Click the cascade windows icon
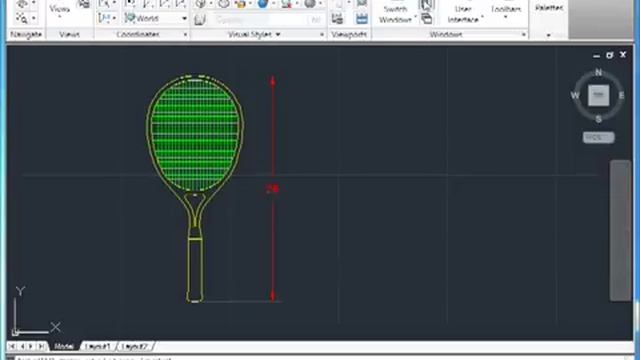 click(x=427, y=18)
